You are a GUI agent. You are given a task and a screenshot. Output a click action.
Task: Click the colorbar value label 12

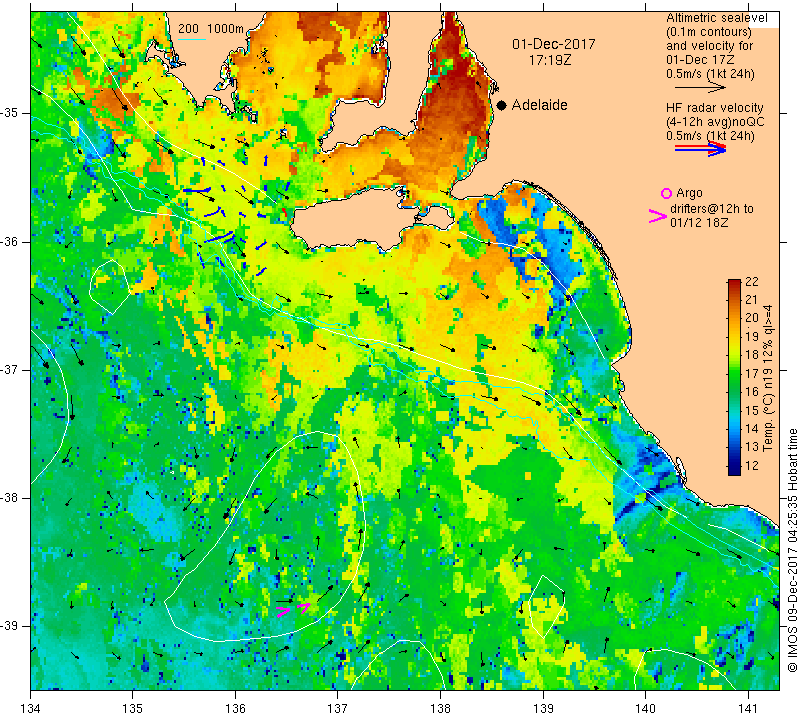(752, 465)
